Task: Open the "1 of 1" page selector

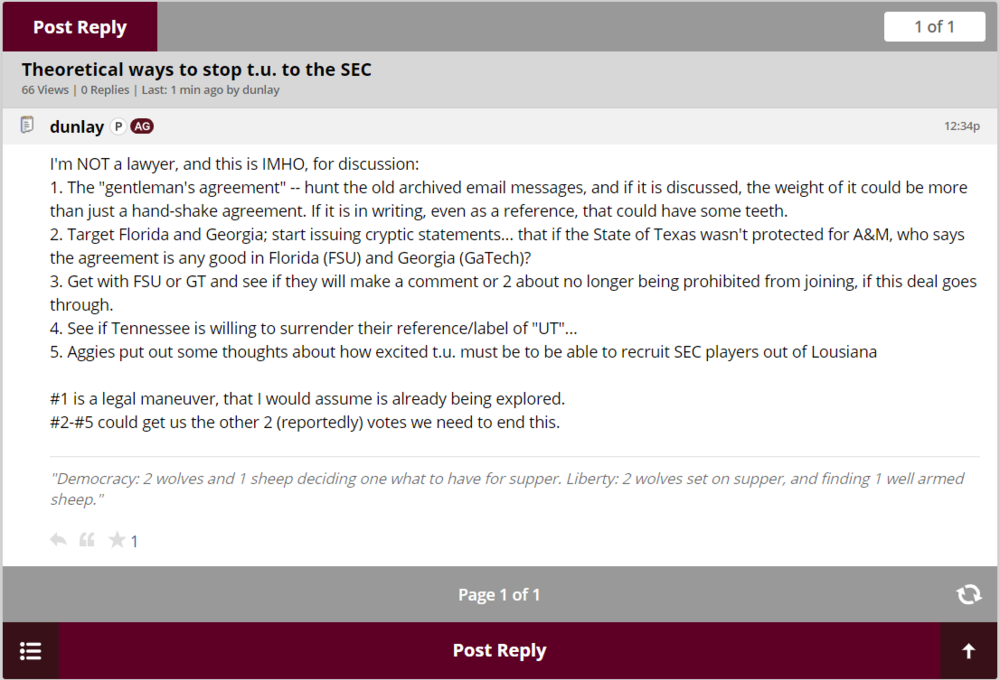Action: [x=934, y=27]
